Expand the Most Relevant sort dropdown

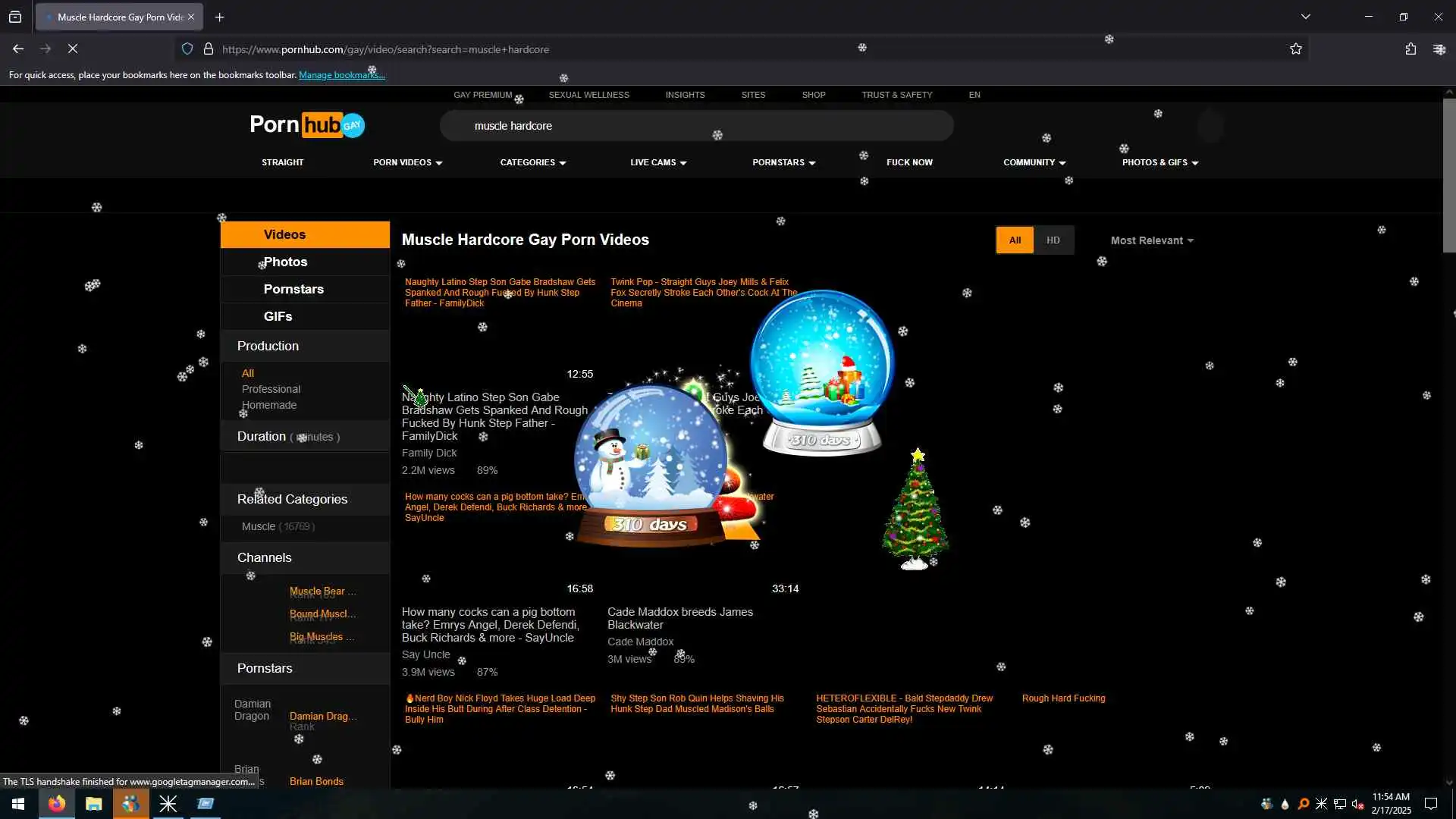[1151, 240]
